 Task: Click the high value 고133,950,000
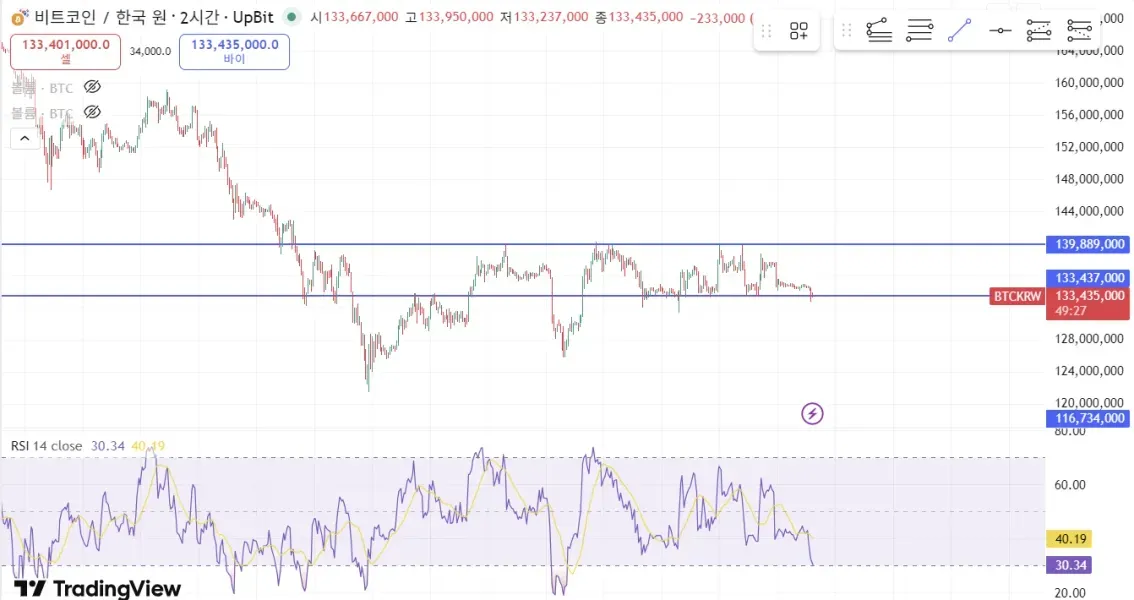coord(449,17)
